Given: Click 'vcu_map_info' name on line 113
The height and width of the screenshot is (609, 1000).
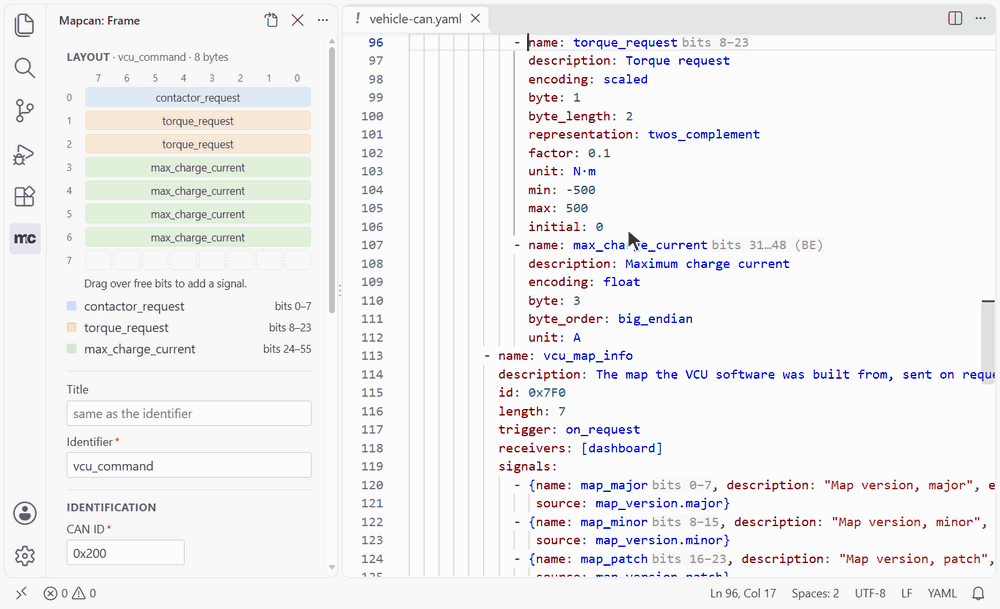Looking at the screenshot, I should (588, 356).
